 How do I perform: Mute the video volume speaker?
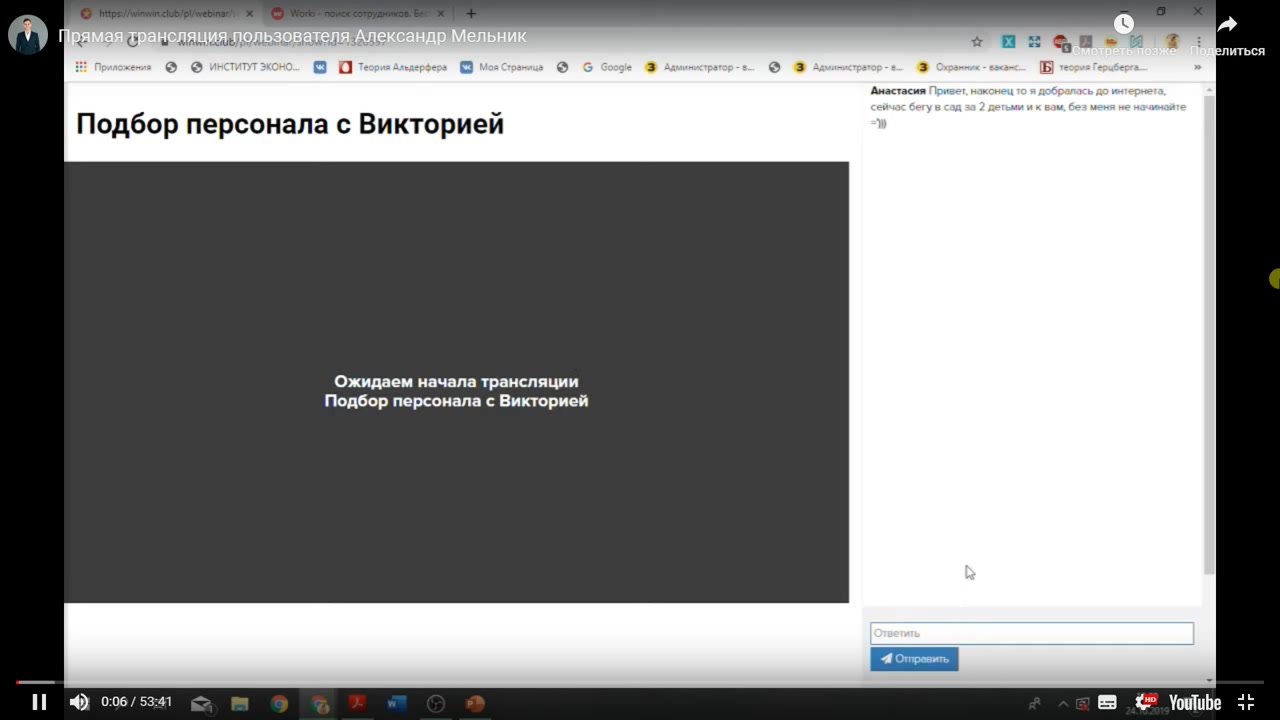pos(79,702)
